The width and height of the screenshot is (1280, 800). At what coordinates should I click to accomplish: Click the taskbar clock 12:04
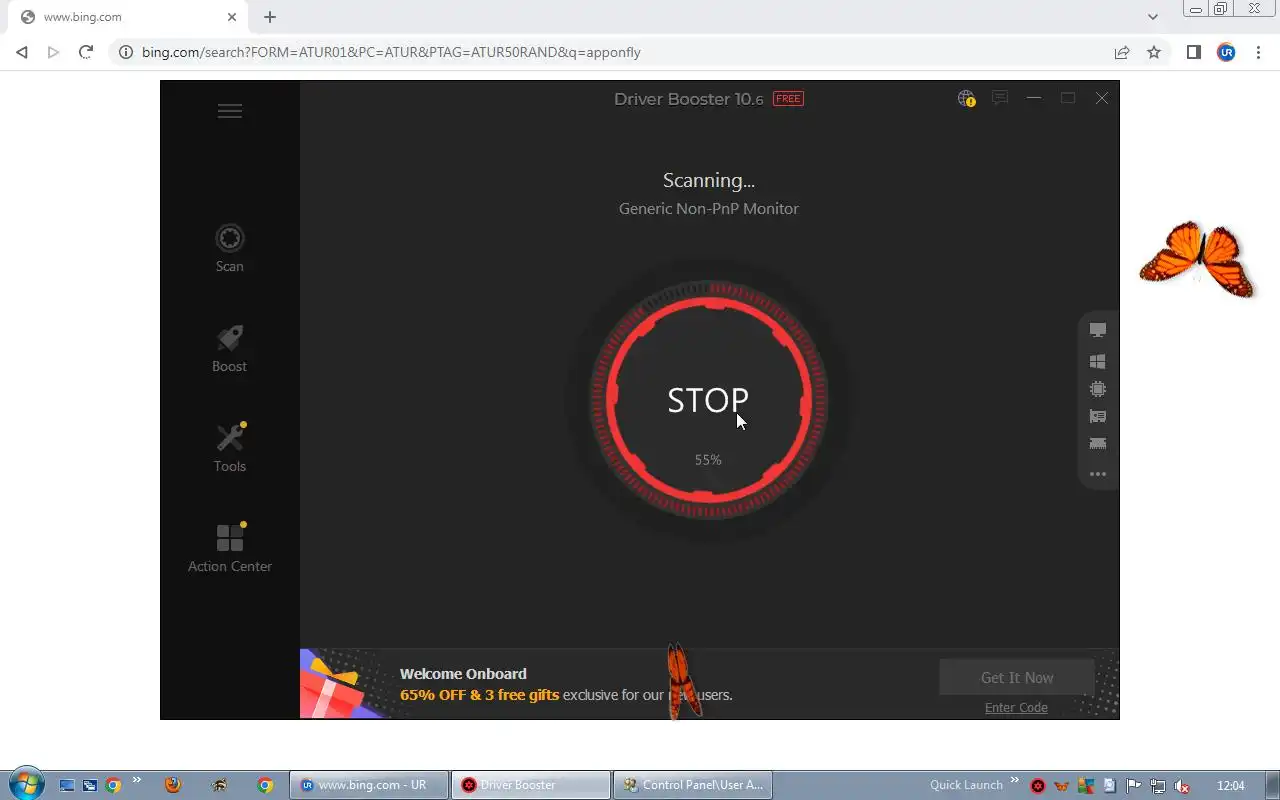1231,785
